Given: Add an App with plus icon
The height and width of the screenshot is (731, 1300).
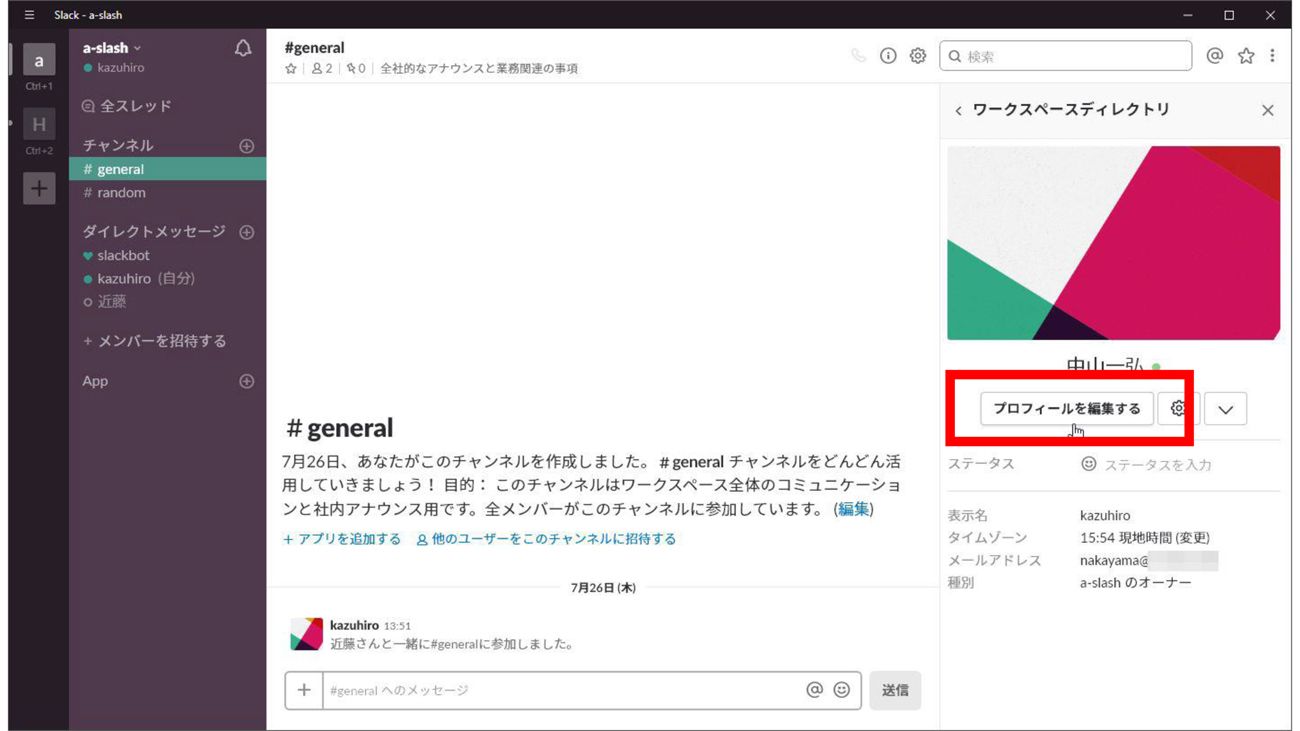Looking at the screenshot, I should [247, 382].
